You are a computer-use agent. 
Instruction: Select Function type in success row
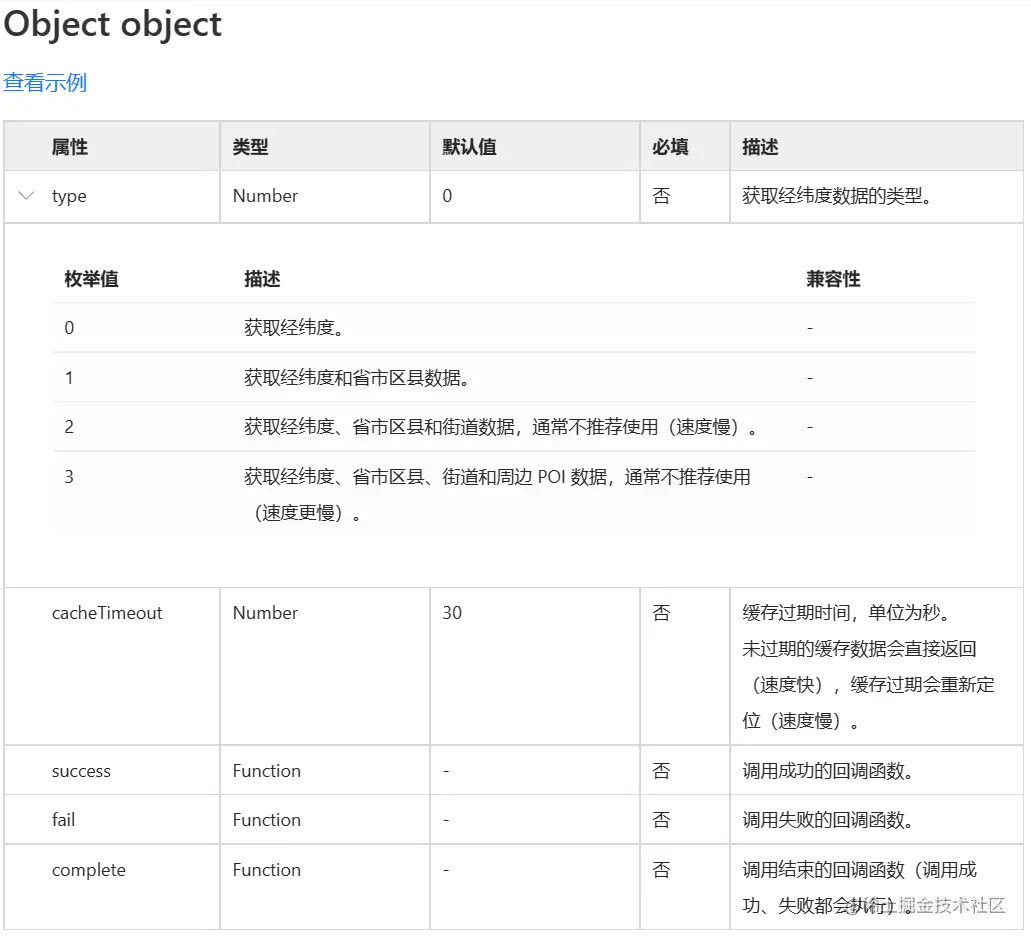[266, 771]
